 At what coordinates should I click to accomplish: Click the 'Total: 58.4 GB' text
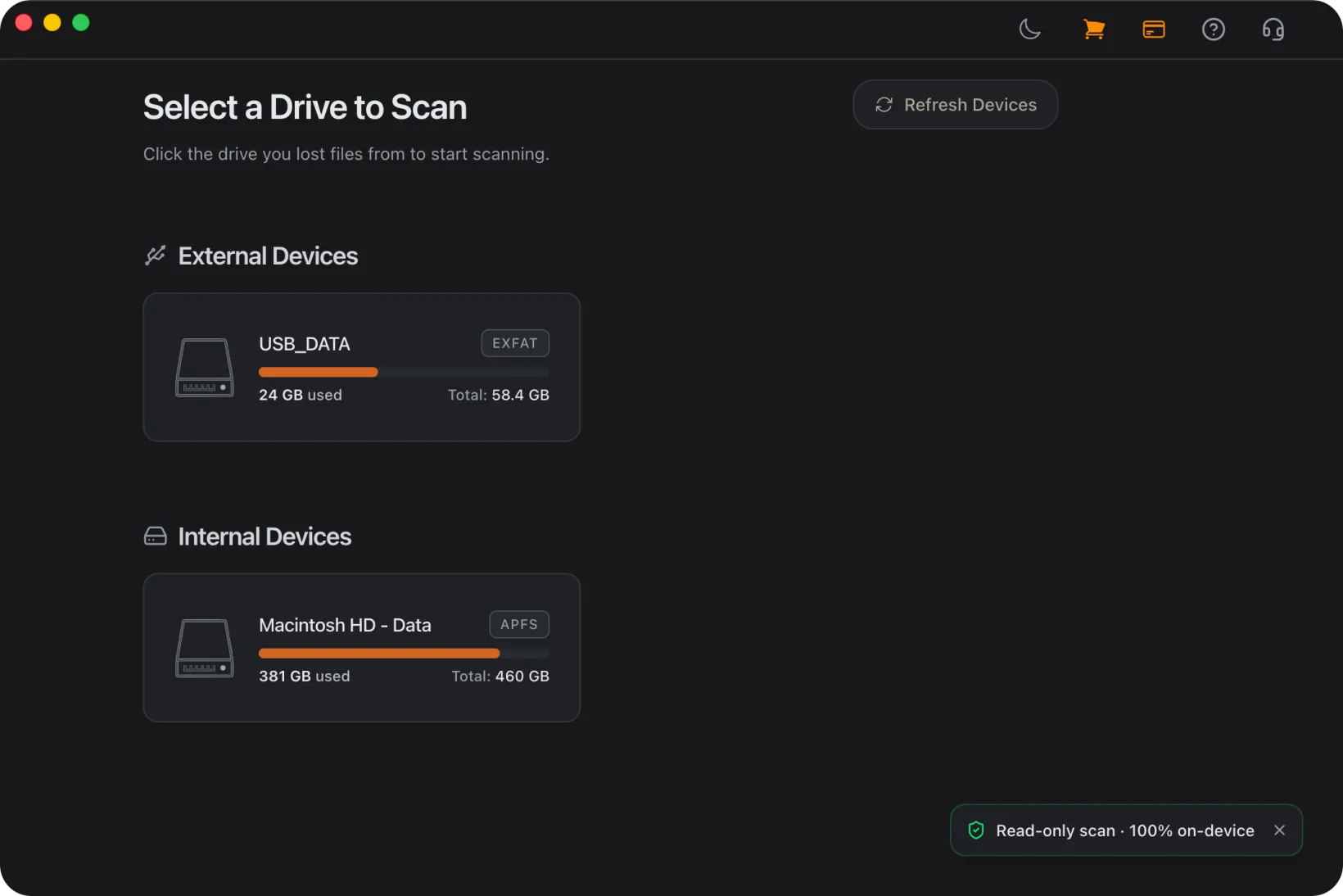point(499,395)
